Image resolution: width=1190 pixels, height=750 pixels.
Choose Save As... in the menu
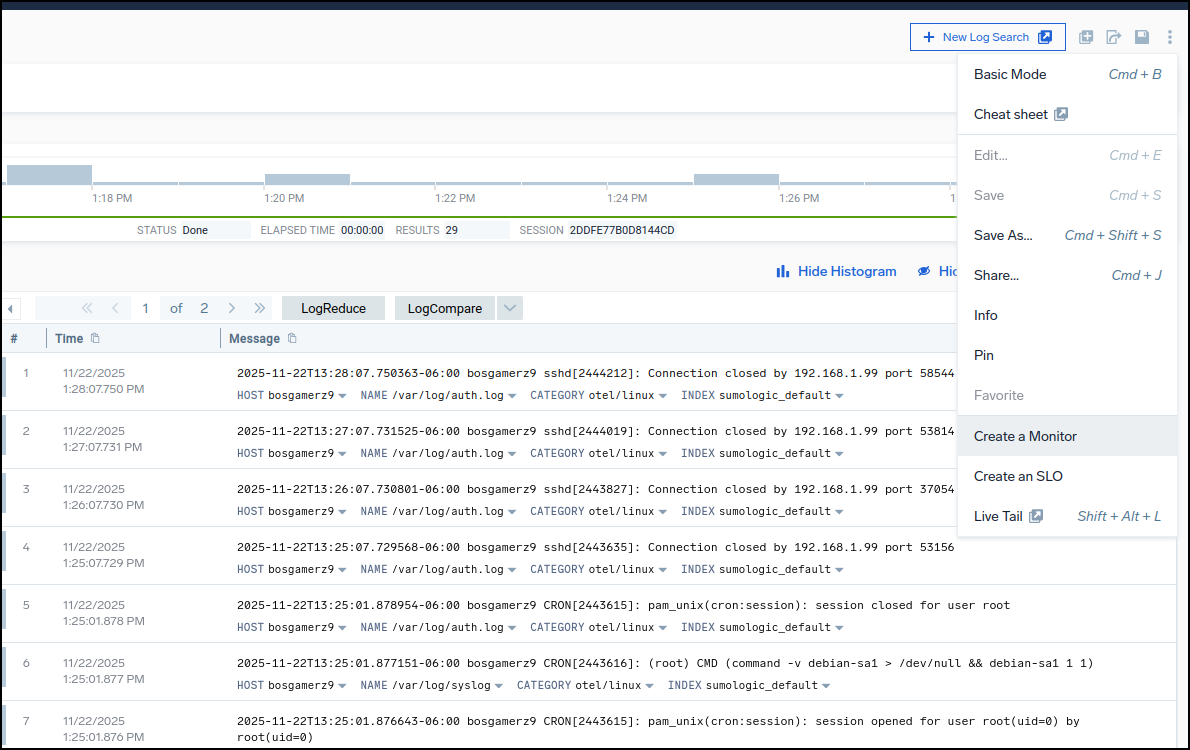click(1003, 235)
